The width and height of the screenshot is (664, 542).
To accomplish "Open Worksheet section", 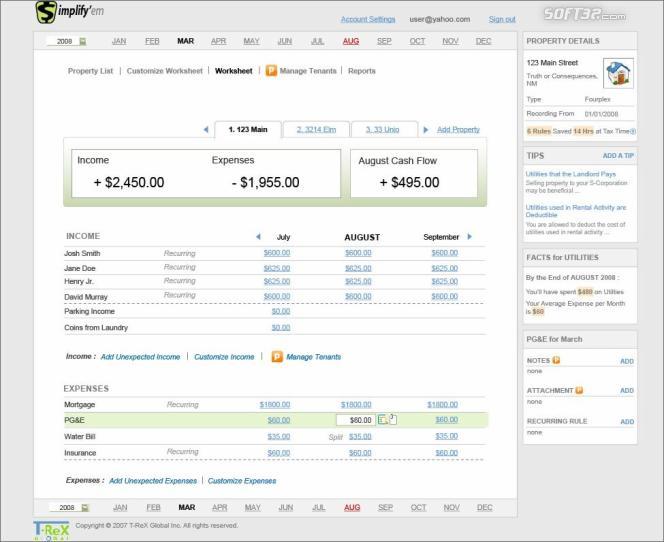I will (x=234, y=71).
